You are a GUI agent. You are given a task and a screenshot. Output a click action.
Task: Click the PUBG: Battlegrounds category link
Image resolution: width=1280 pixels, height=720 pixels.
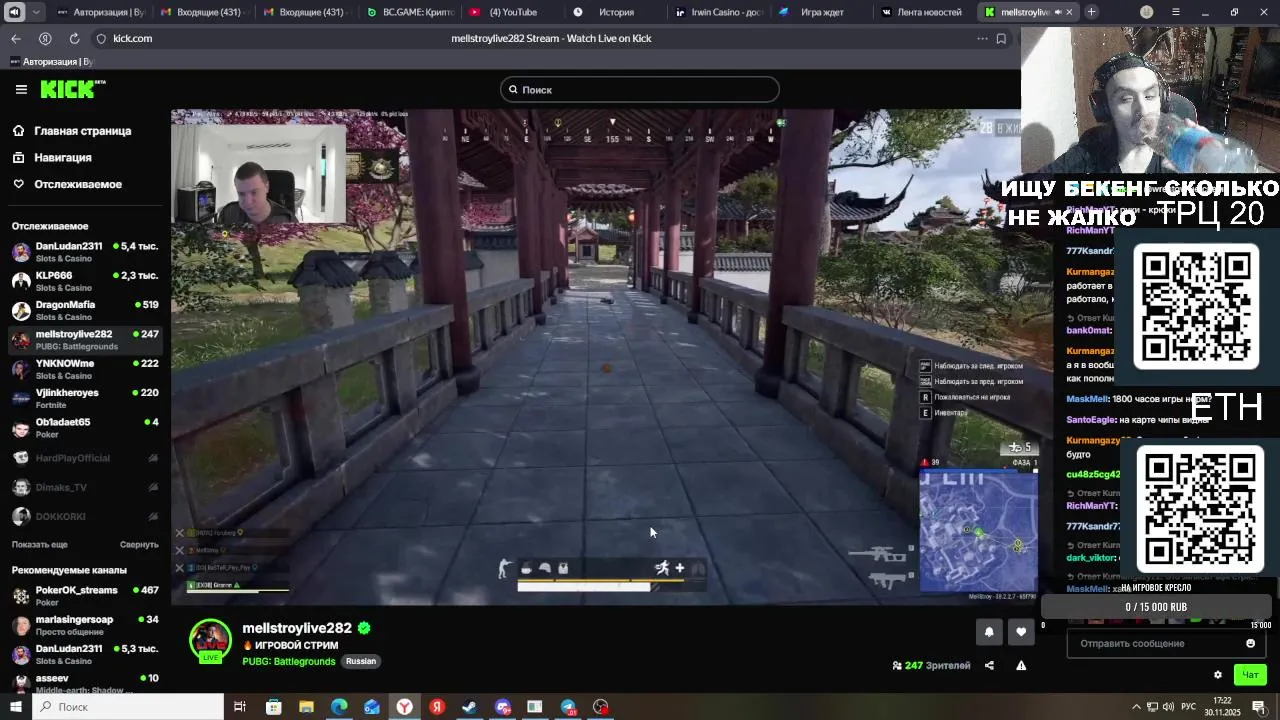[x=288, y=661]
